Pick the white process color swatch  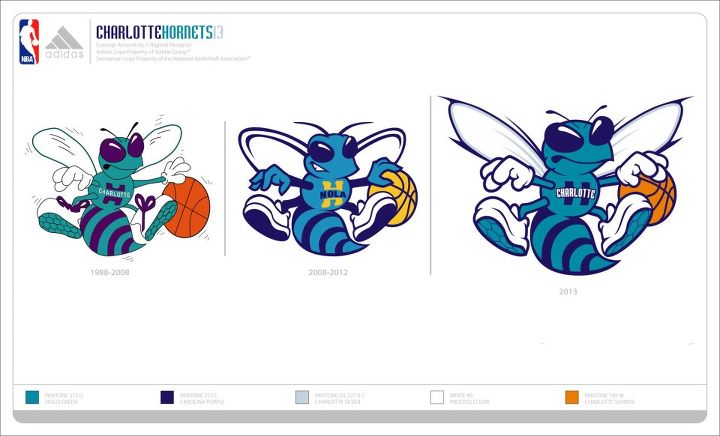437,397
